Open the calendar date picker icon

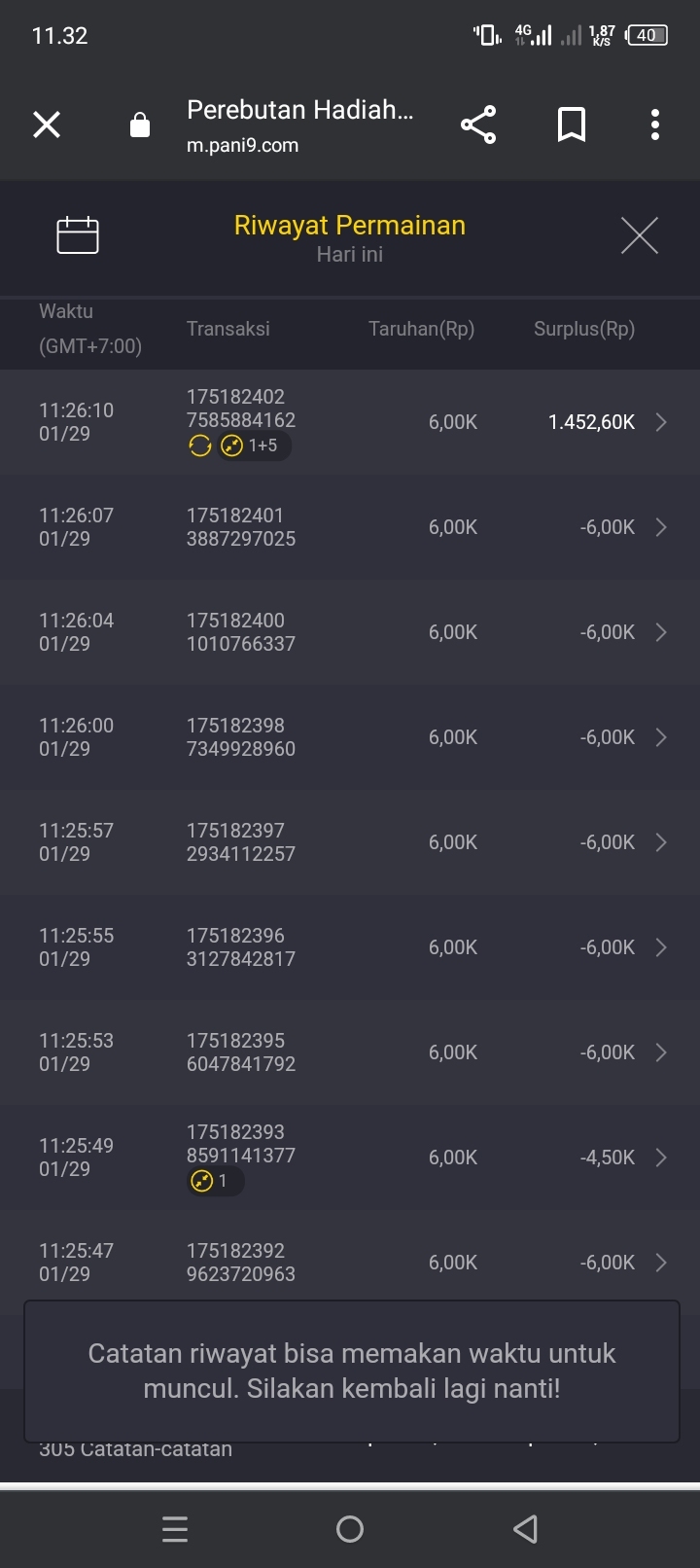click(x=78, y=234)
